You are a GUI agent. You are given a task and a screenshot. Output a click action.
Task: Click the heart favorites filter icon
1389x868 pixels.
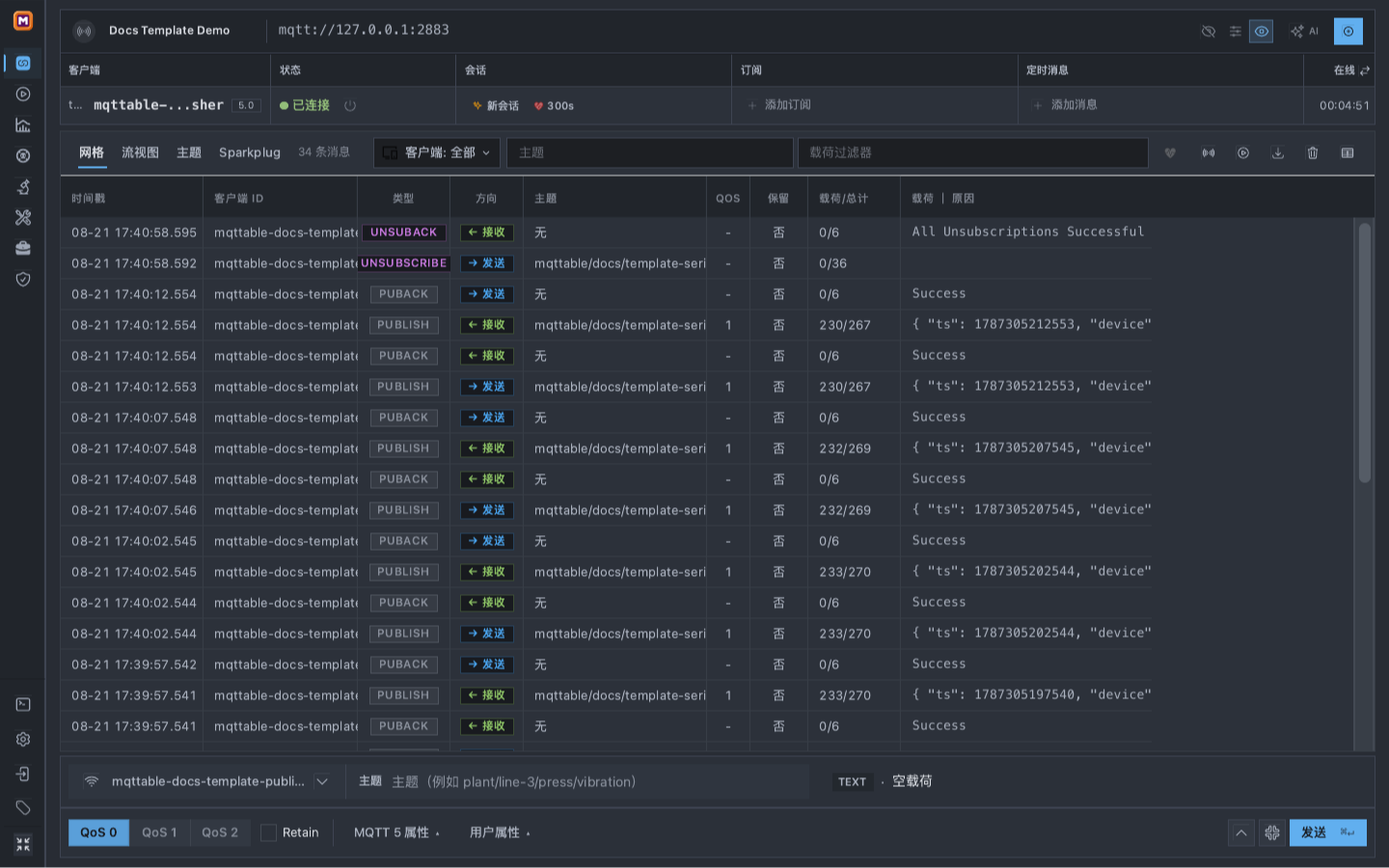1170,153
